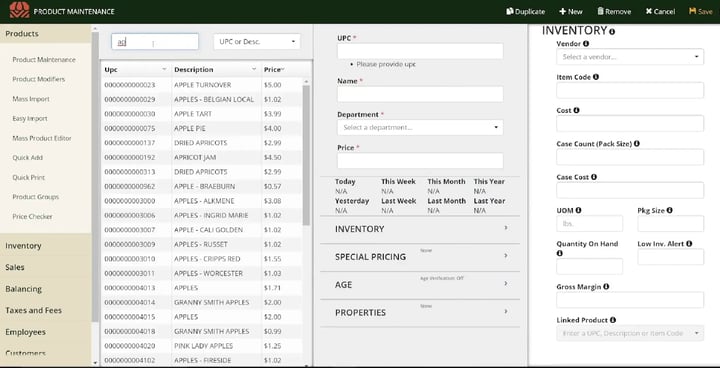Open the UPC or Desc. search type dropdown
This screenshot has height=368, width=720.
pyautogui.click(x=257, y=42)
